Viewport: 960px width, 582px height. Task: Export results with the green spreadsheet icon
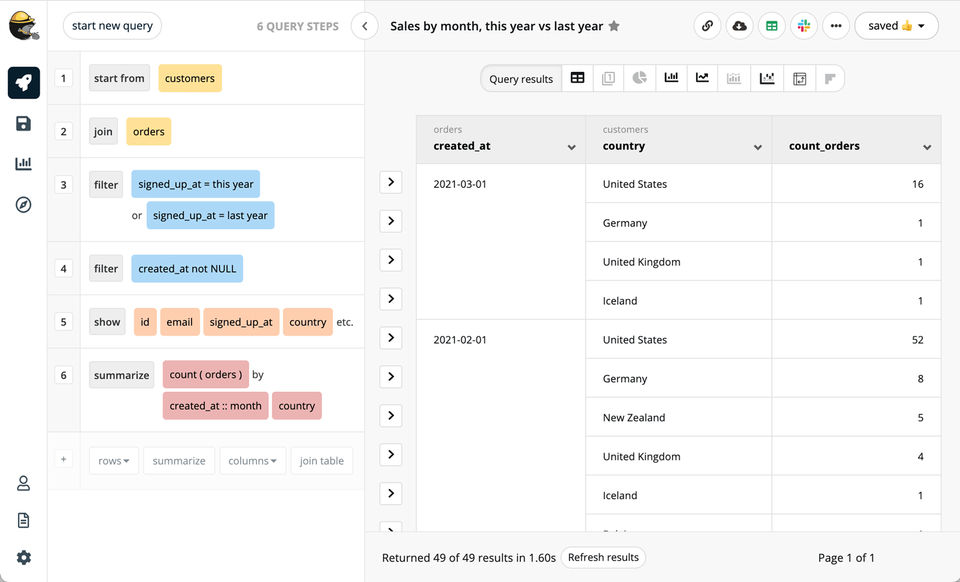[772, 26]
